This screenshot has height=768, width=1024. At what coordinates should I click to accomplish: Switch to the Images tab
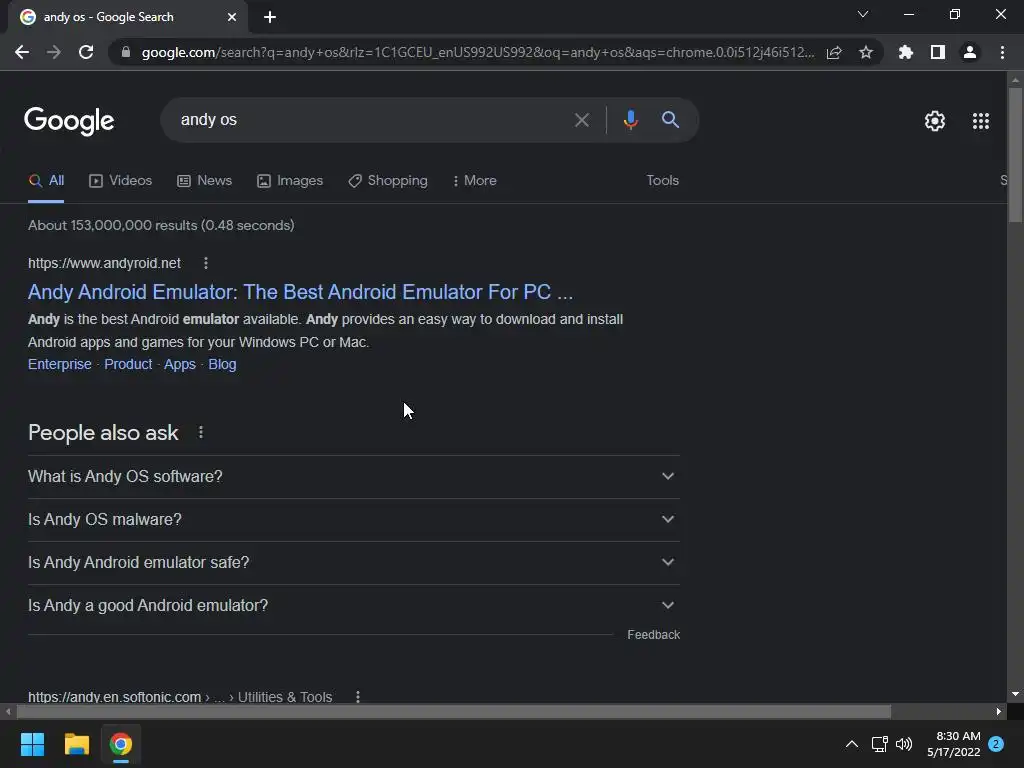290,181
